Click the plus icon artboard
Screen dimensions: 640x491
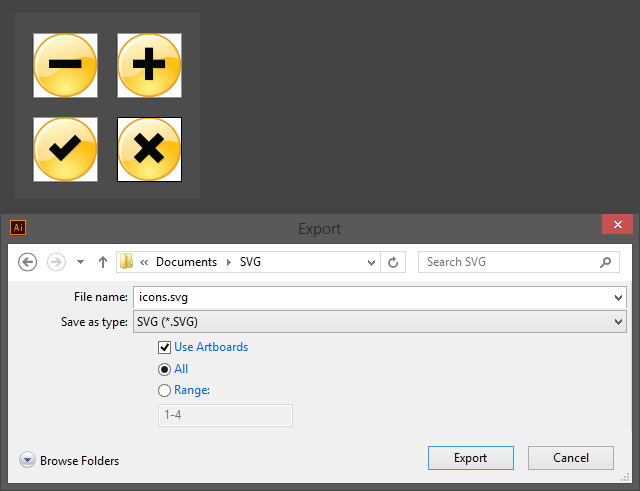coord(149,65)
